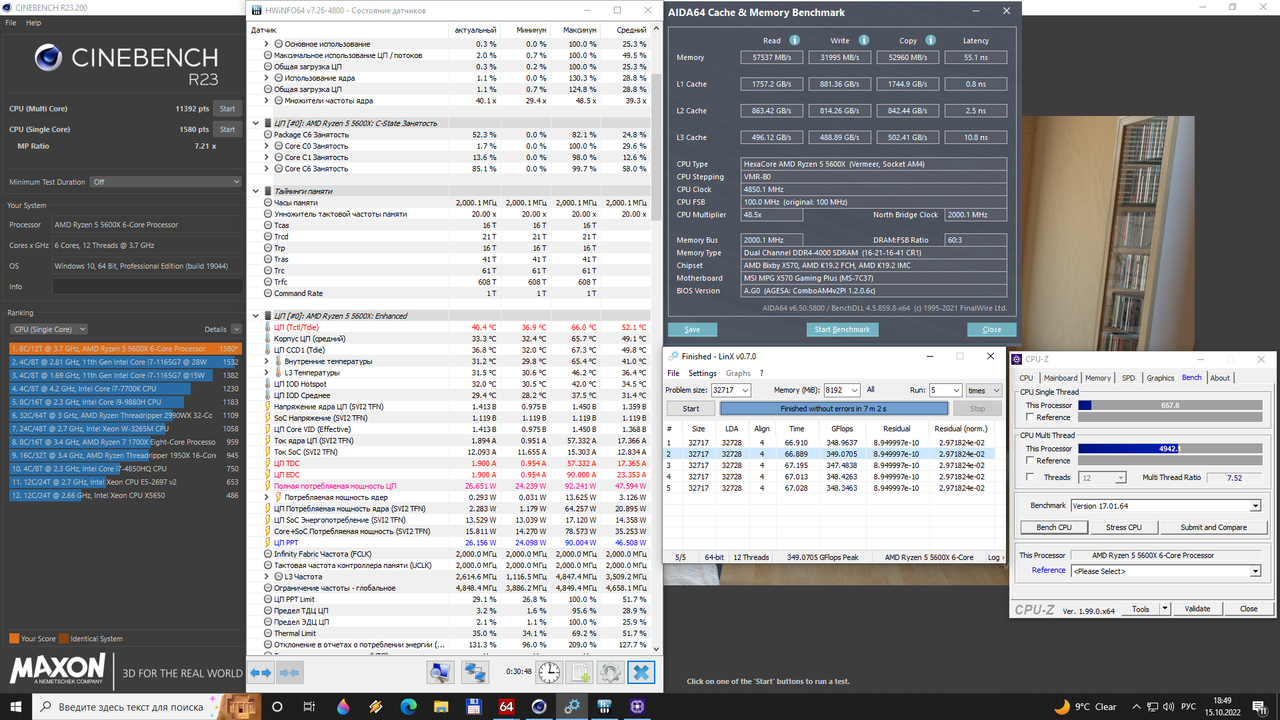Click Info input field in Cinebench

coord(147,286)
